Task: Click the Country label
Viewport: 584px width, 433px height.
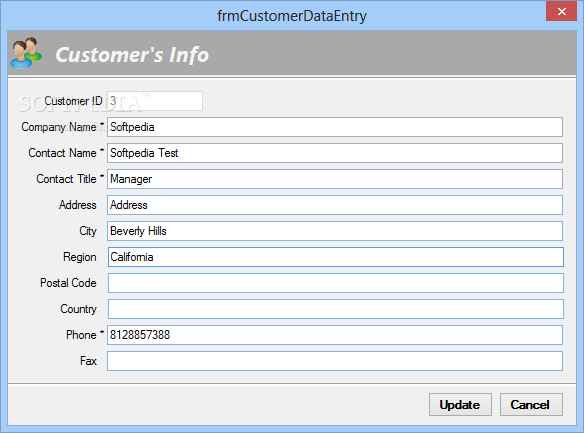Action: point(78,309)
